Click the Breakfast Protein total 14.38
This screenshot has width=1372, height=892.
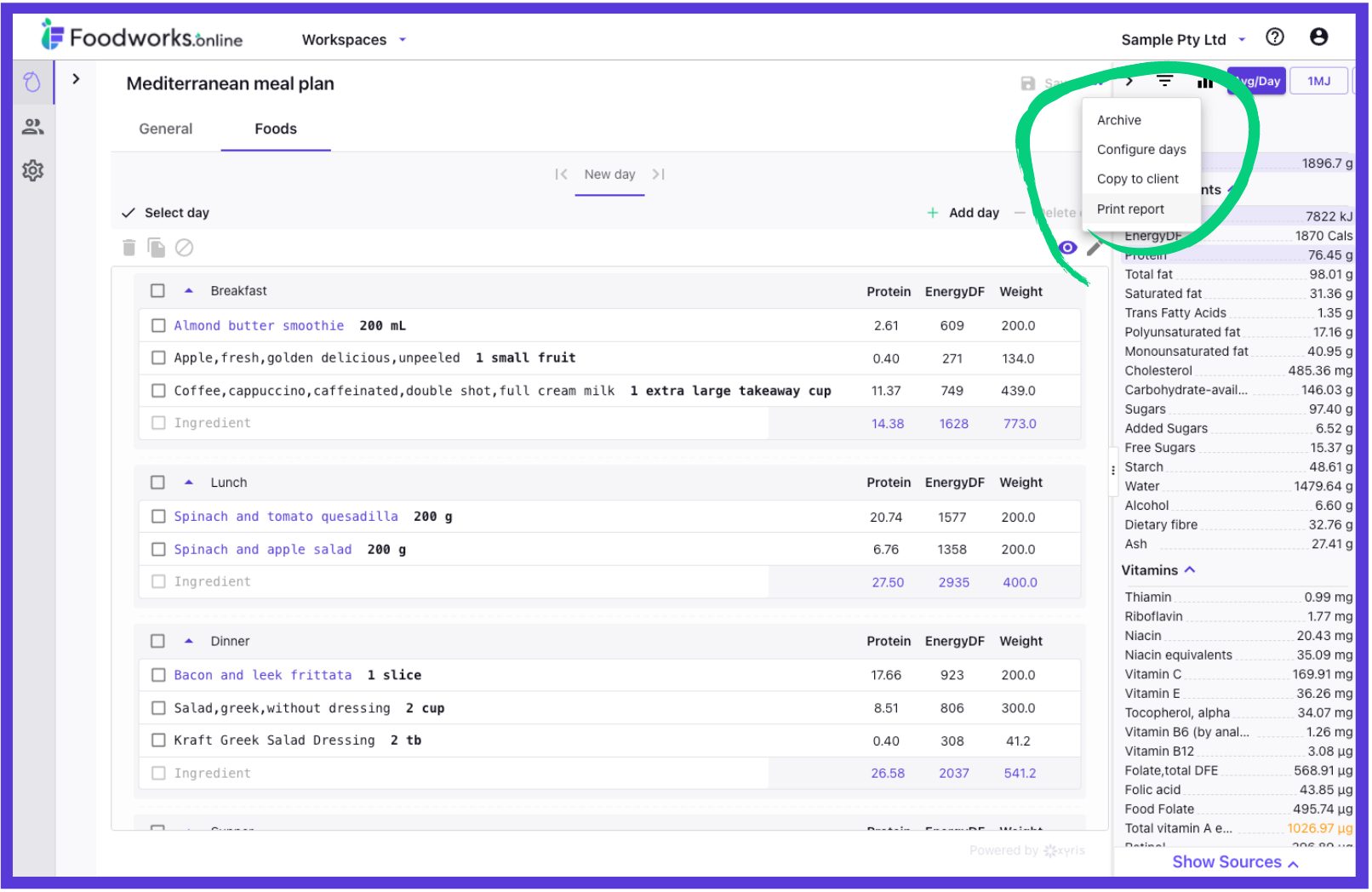[x=887, y=424]
